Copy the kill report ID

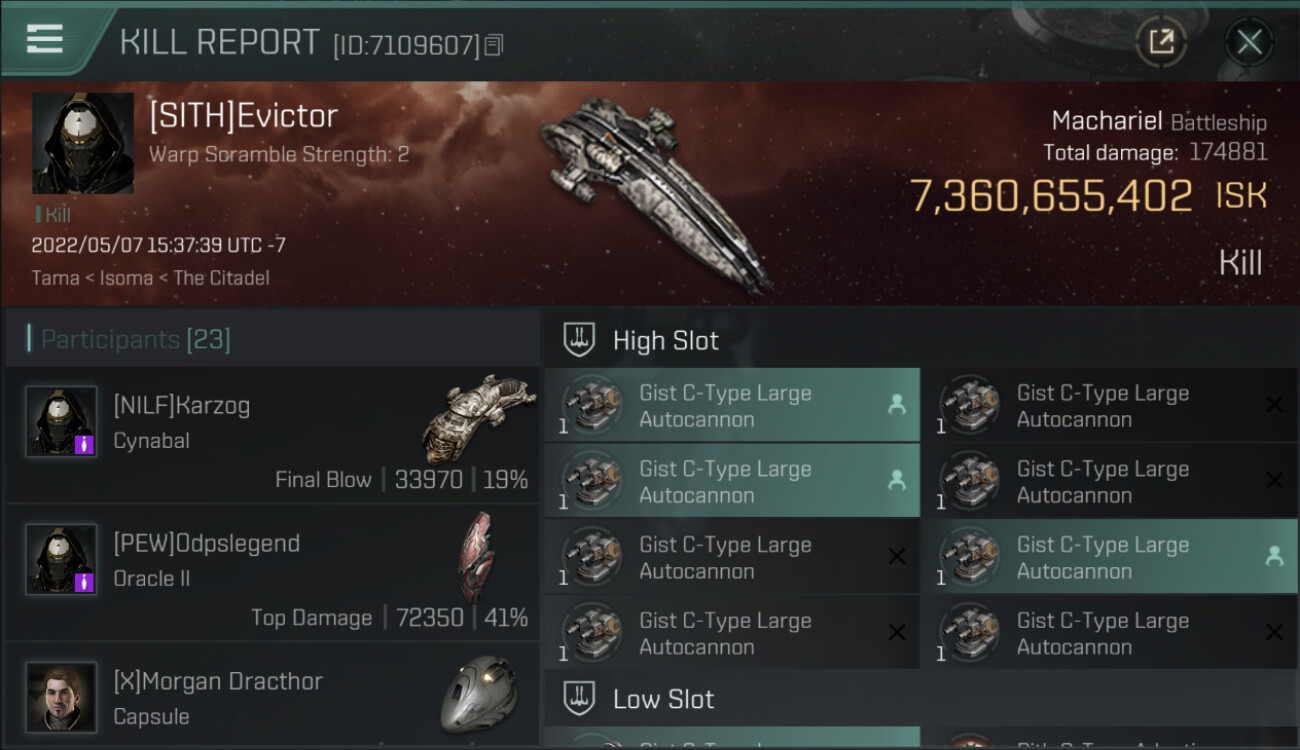[x=493, y=45]
